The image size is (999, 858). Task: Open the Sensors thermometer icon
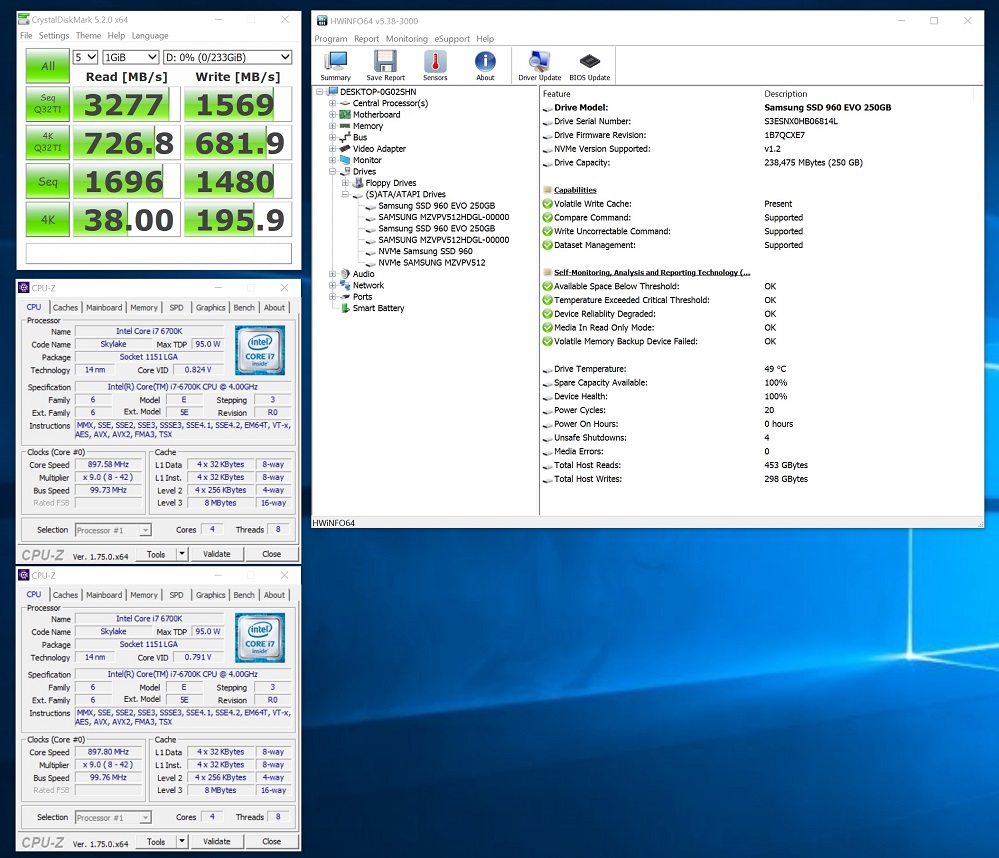click(435, 64)
